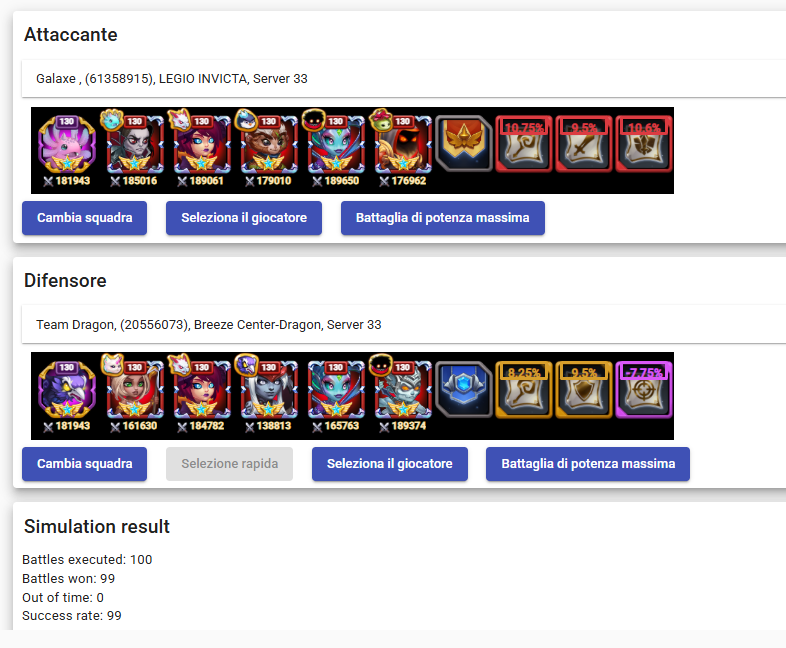Click defender's blue shield banner icon
The image size is (786, 648).
(464, 390)
